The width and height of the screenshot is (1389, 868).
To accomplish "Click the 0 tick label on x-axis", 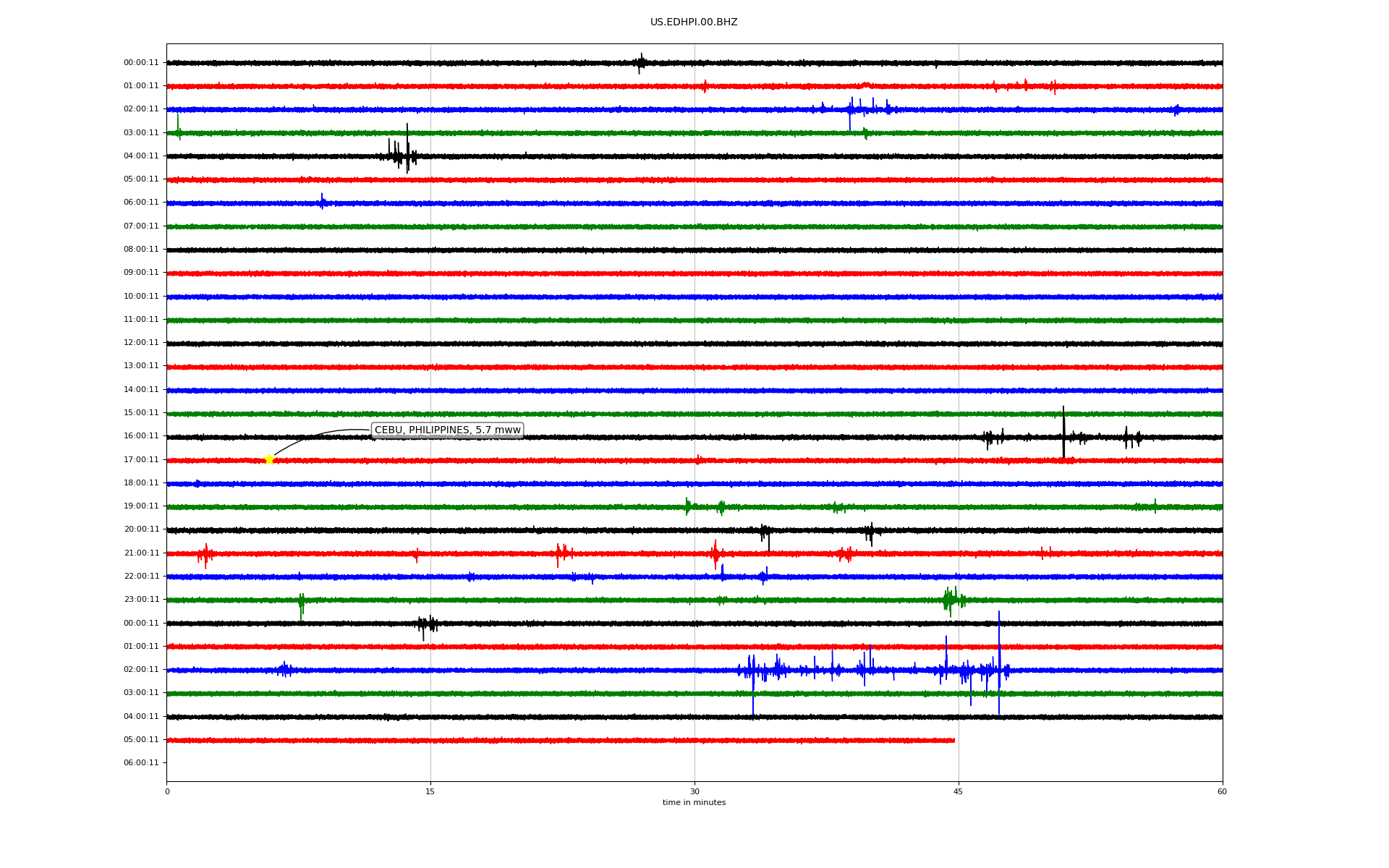I will tap(167, 791).
